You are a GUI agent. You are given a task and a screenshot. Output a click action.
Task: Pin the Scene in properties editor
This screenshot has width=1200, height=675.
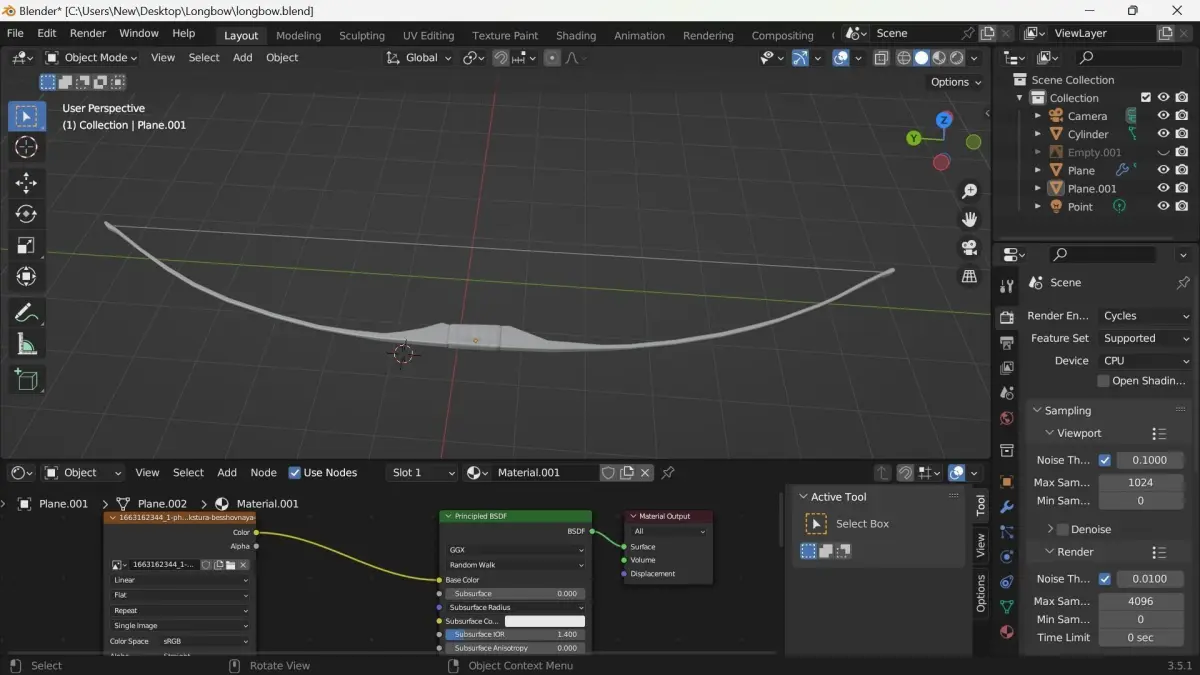coord(1183,283)
